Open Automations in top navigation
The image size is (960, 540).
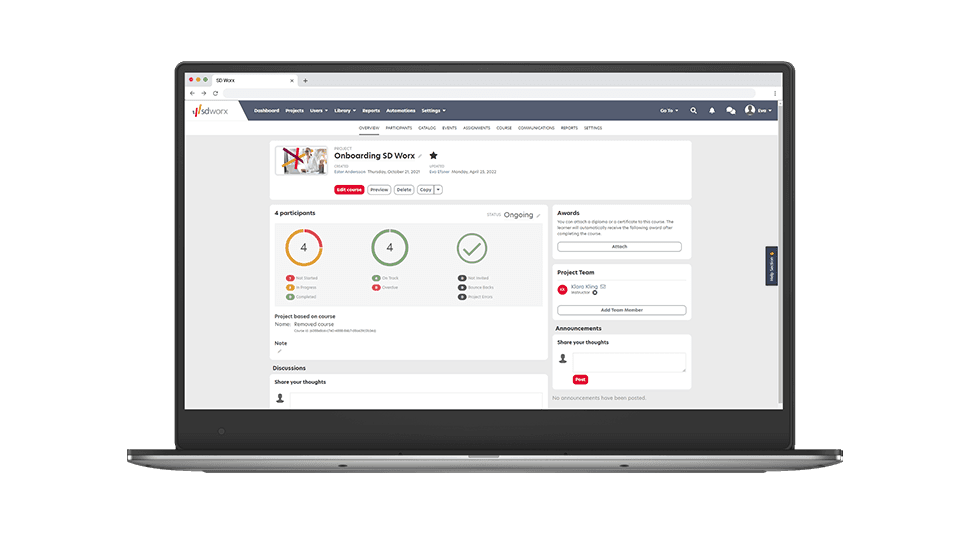coord(400,111)
